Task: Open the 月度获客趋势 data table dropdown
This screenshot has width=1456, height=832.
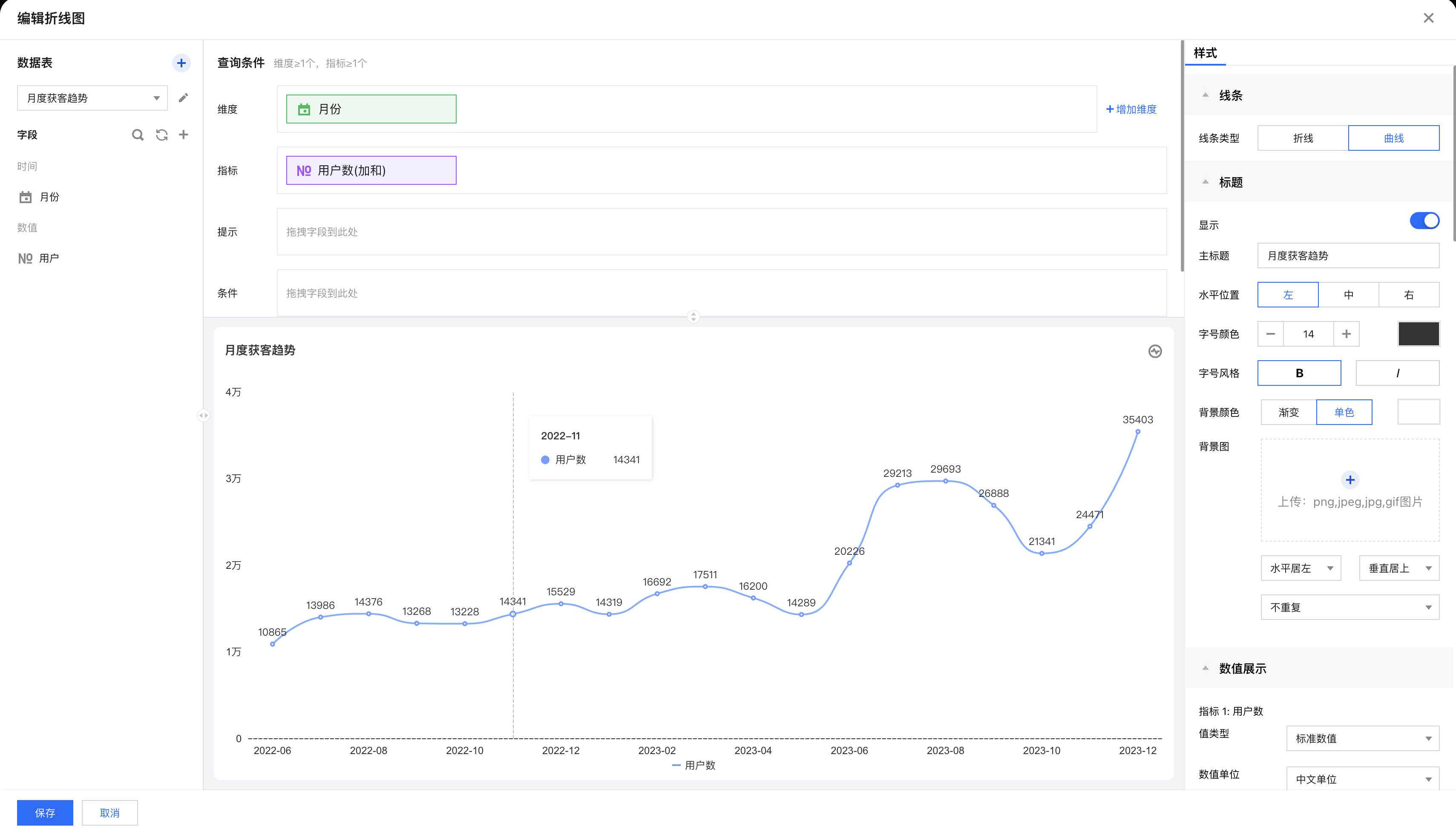Action: click(x=92, y=98)
